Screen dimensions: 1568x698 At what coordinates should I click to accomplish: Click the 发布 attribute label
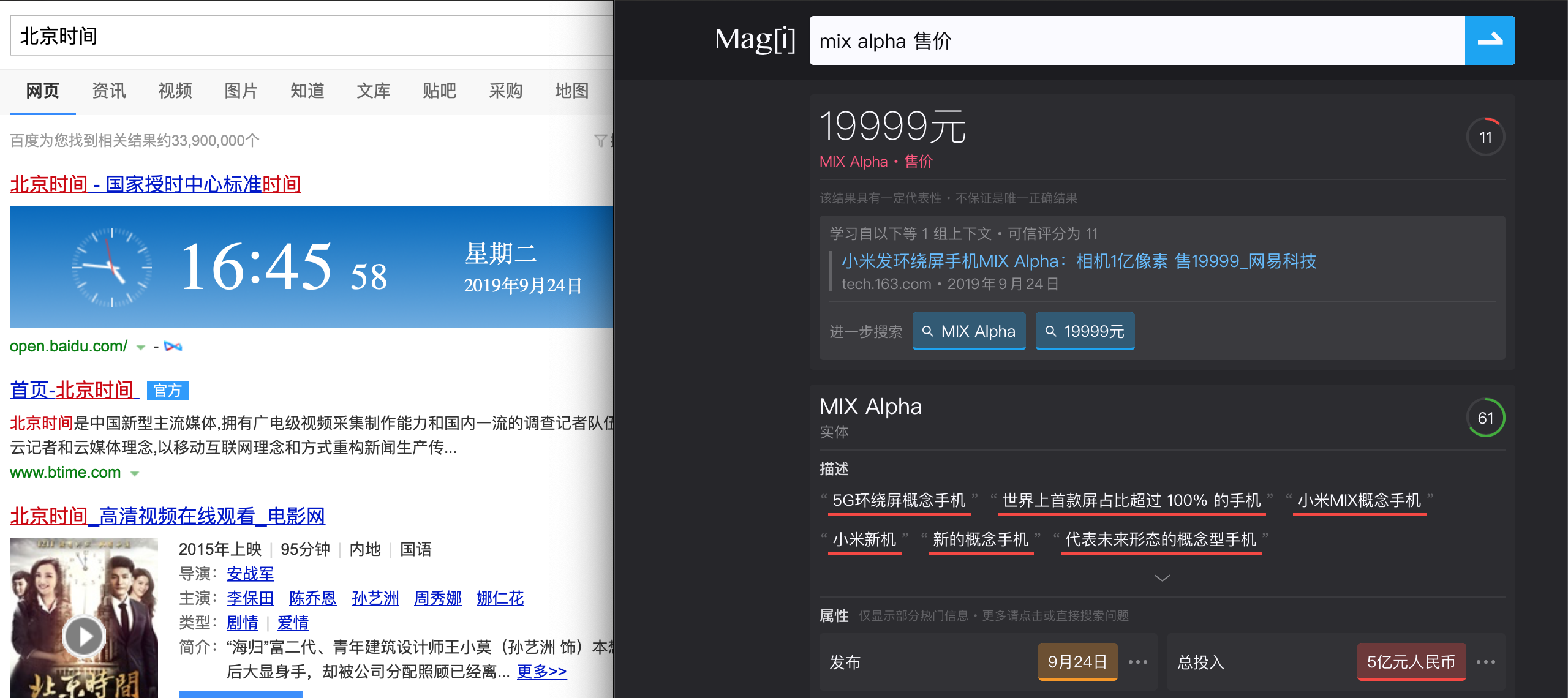point(845,662)
